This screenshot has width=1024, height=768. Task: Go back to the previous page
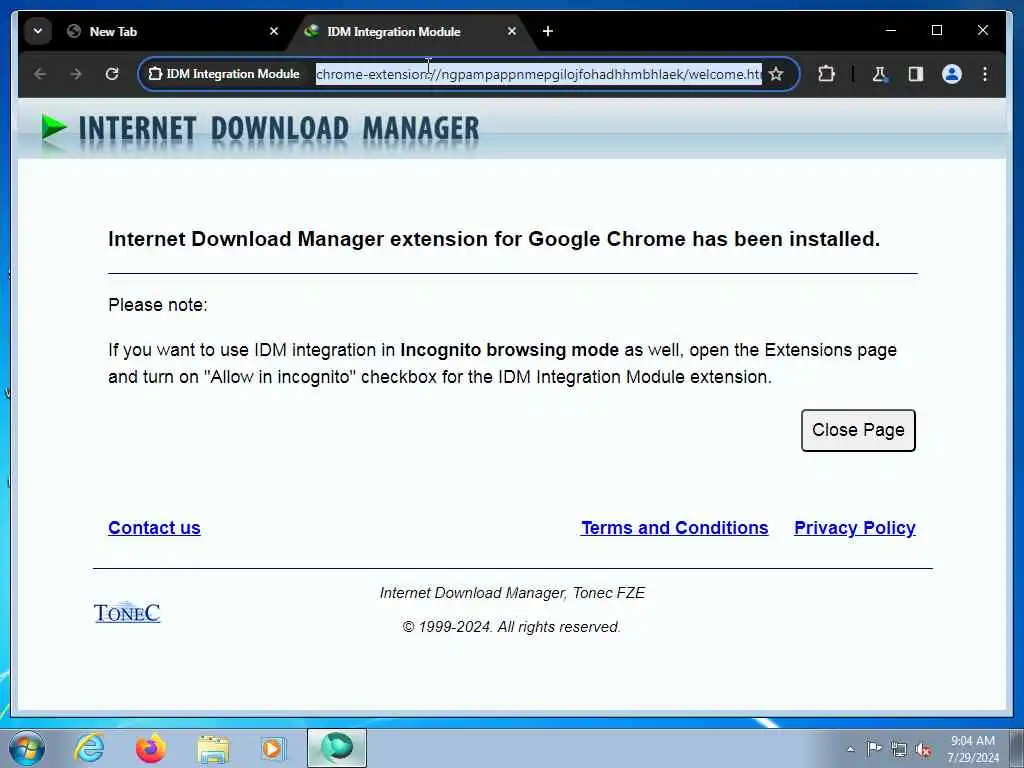coord(40,74)
